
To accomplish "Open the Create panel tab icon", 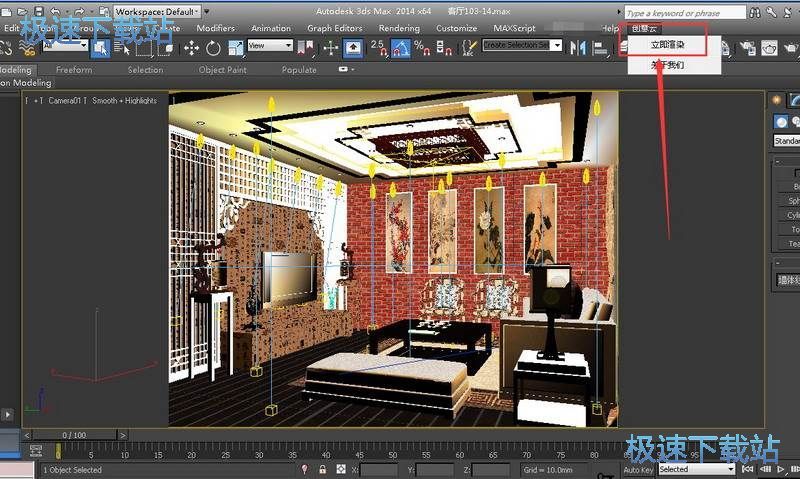I will (778, 100).
